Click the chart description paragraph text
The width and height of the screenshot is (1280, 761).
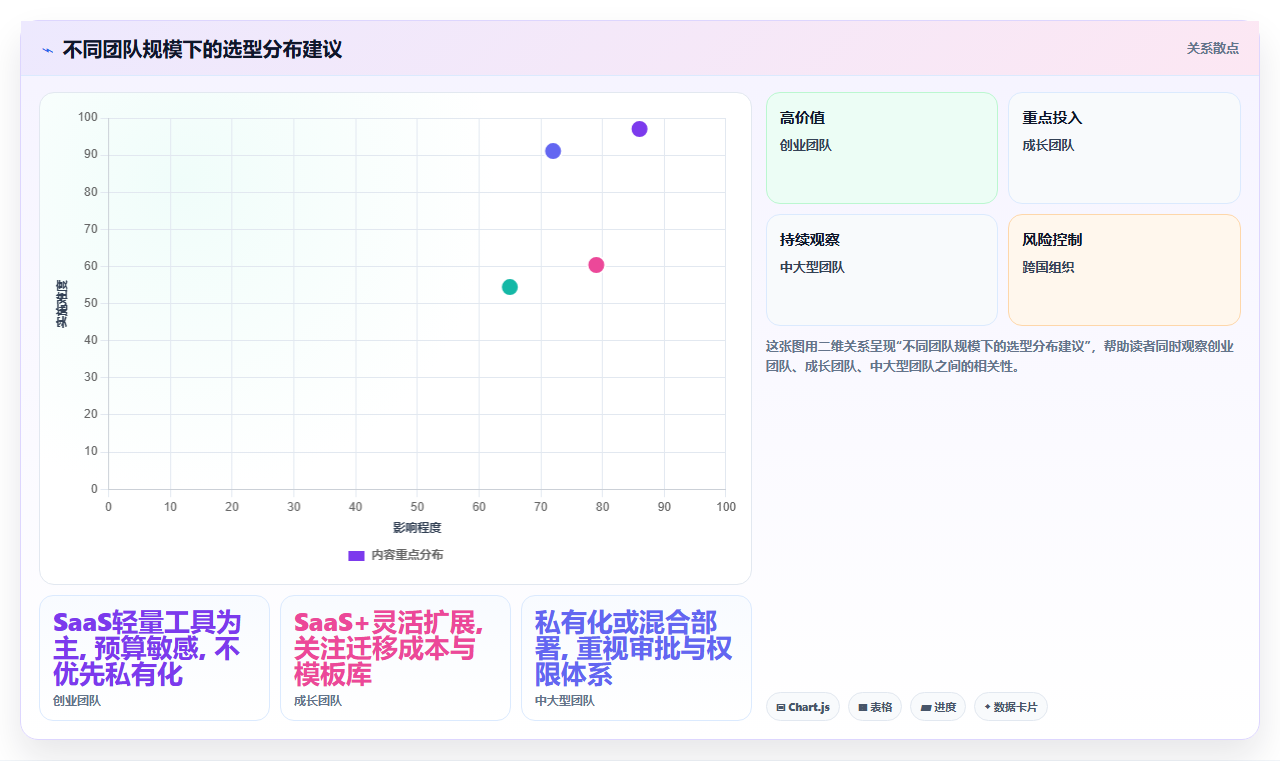coord(1000,356)
